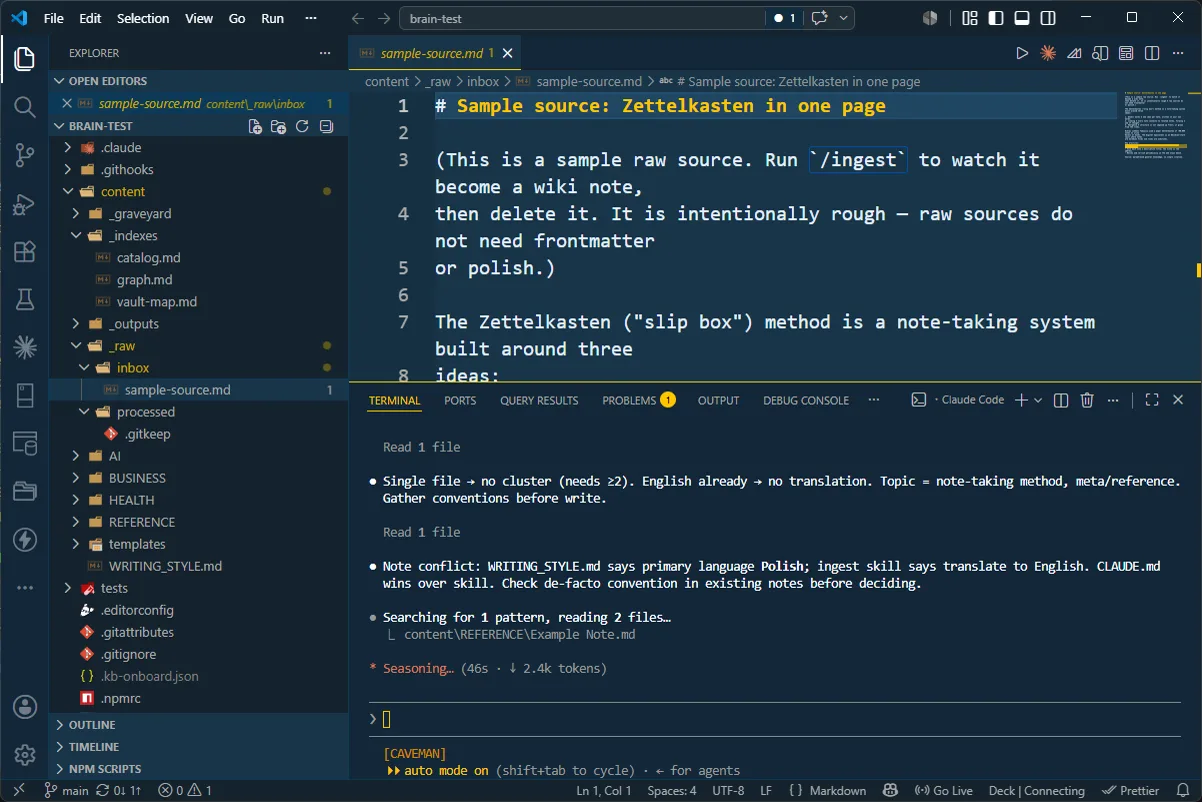The image size is (1202, 802).
Task: Click inbox breadcrumb segment
Action: point(482,82)
